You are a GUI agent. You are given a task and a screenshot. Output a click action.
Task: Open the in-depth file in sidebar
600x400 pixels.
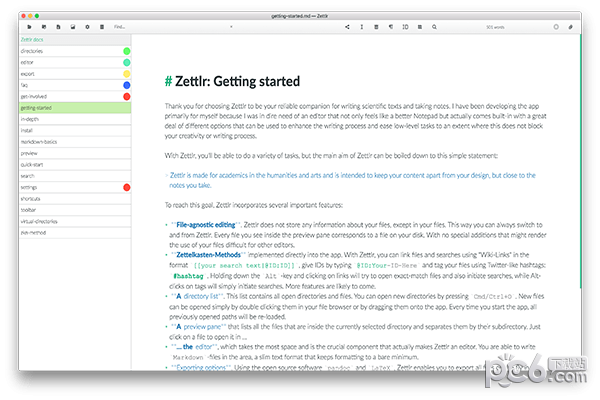point(75,119)
